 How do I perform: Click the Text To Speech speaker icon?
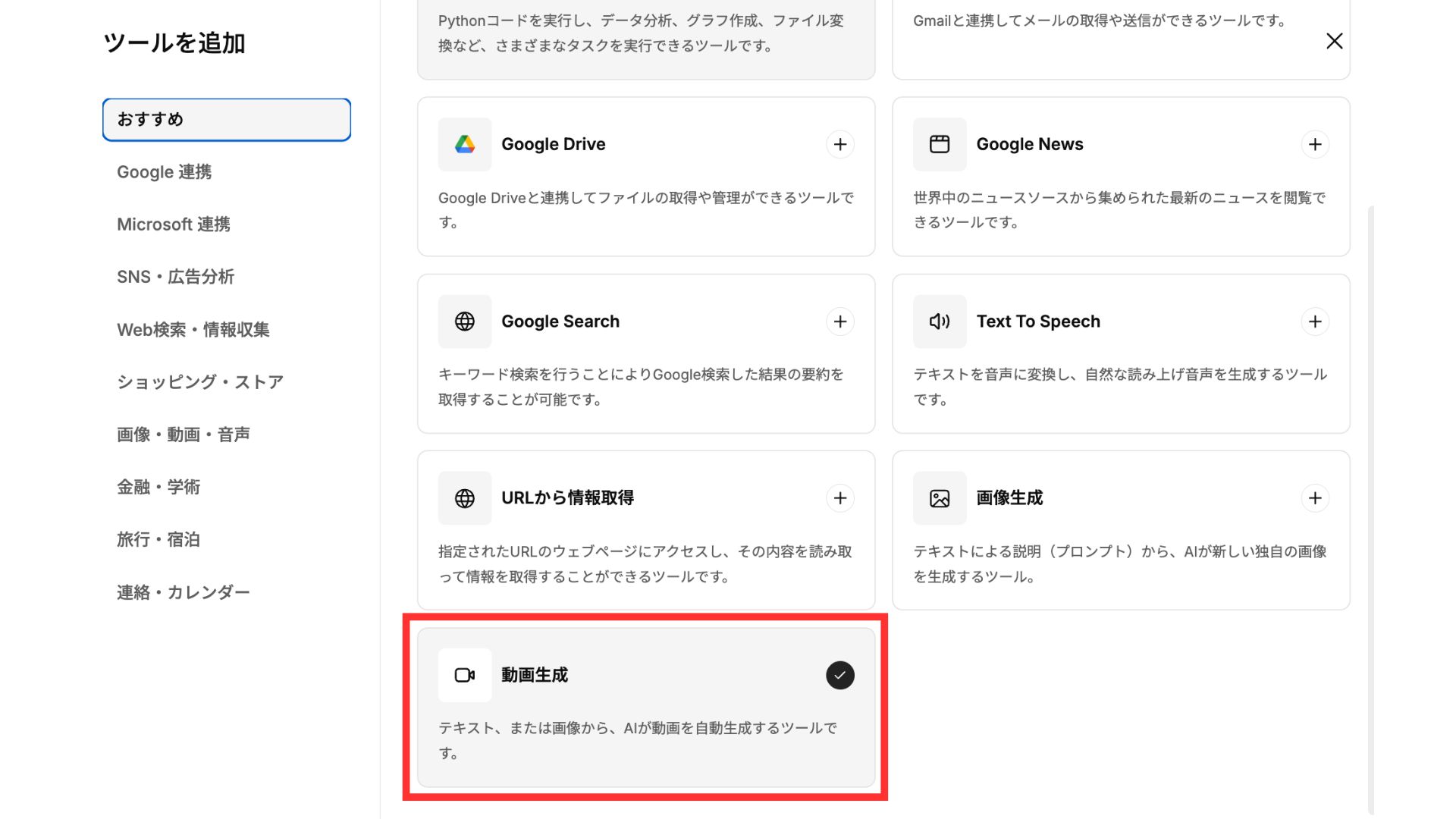coord(940,322)
